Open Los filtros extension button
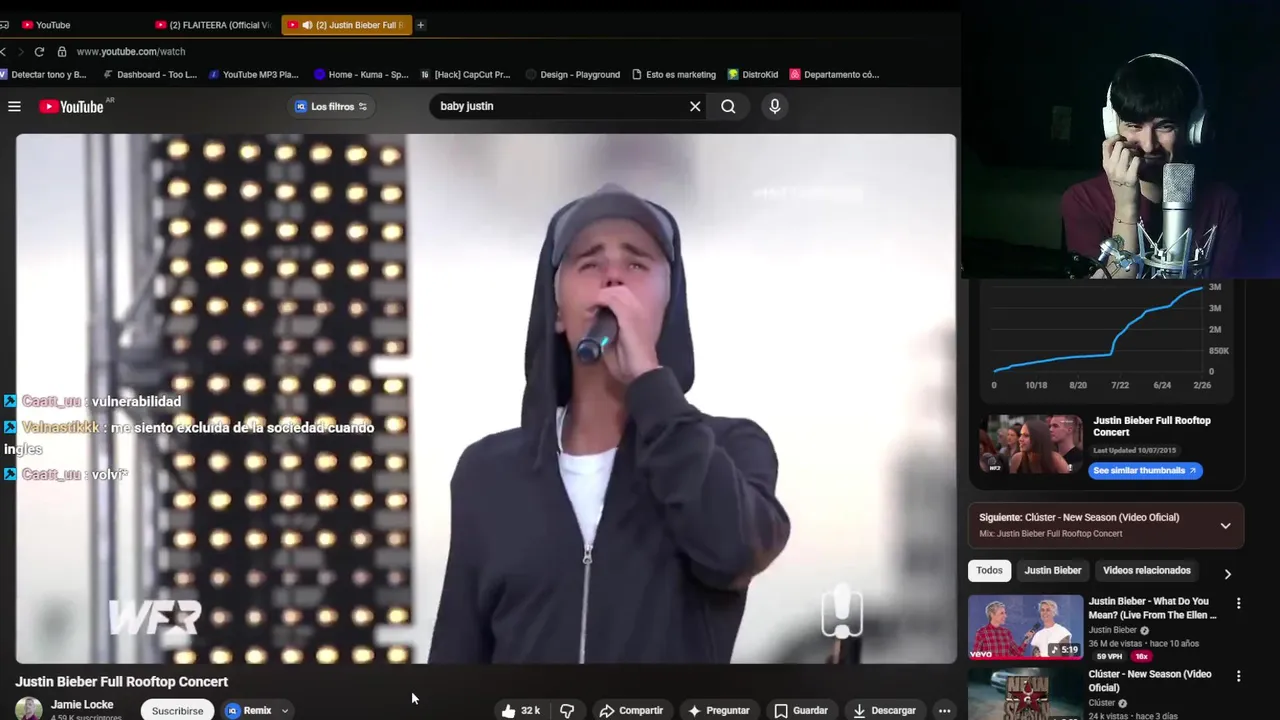1280x720 pixels. click(331, 106)
